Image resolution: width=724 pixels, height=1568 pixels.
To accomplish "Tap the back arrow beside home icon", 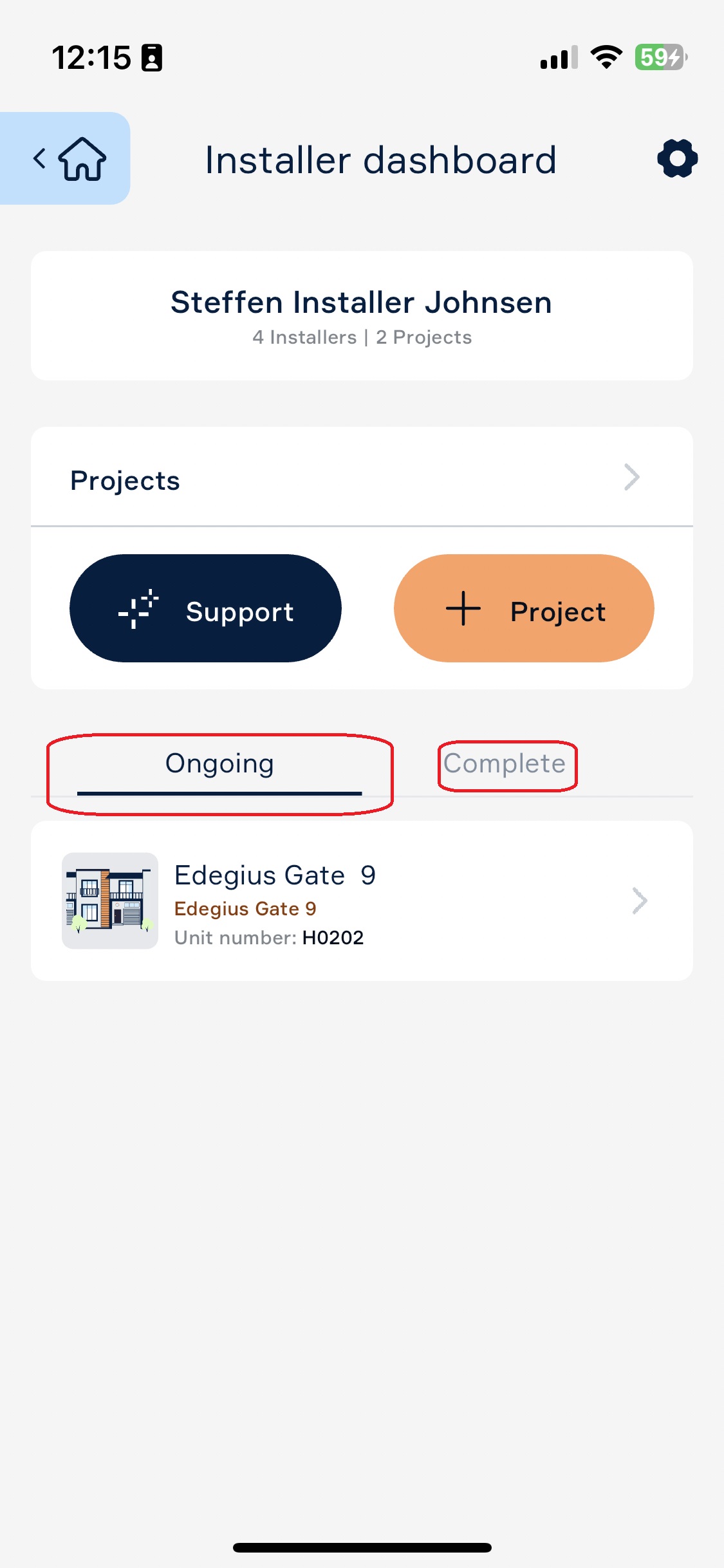I will 40,158.
